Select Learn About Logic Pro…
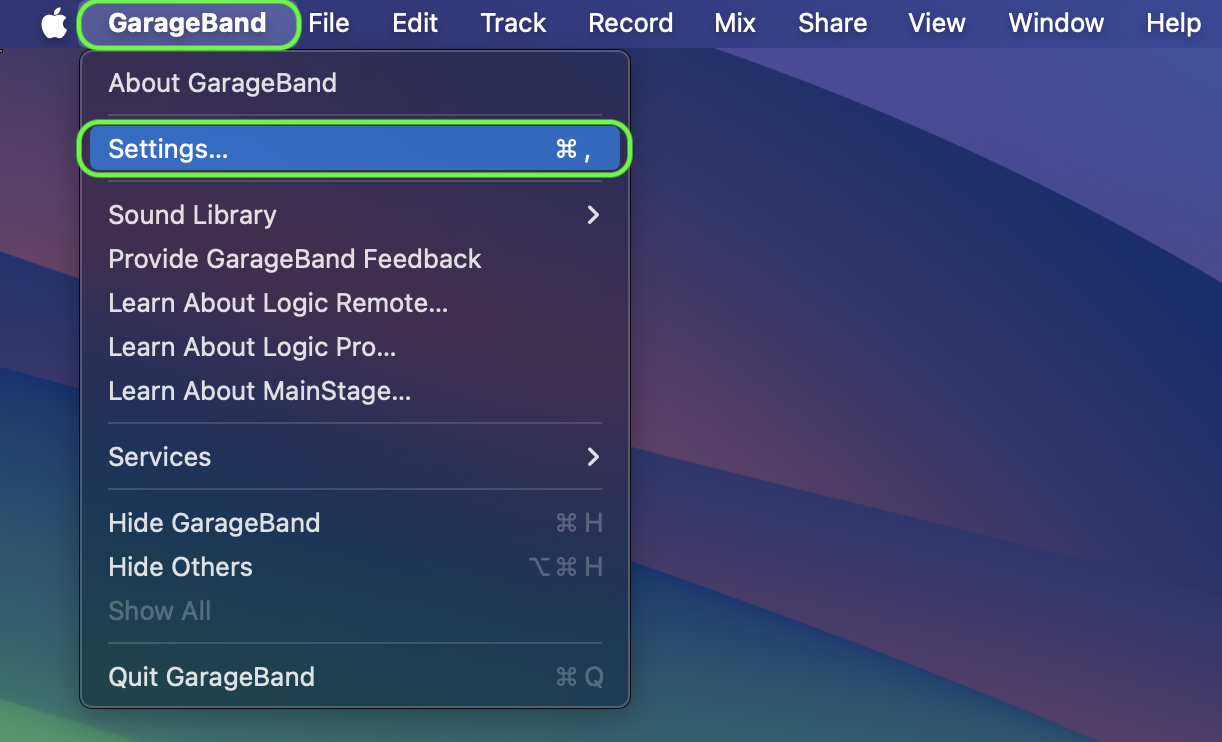The width and height of the screenshot is (1222, 742). (355, 347)
